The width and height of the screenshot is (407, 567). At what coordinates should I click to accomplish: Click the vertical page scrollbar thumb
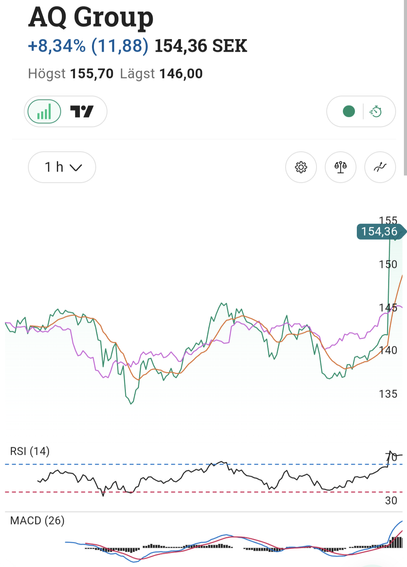pyautogui.click(x=405, y=88)
